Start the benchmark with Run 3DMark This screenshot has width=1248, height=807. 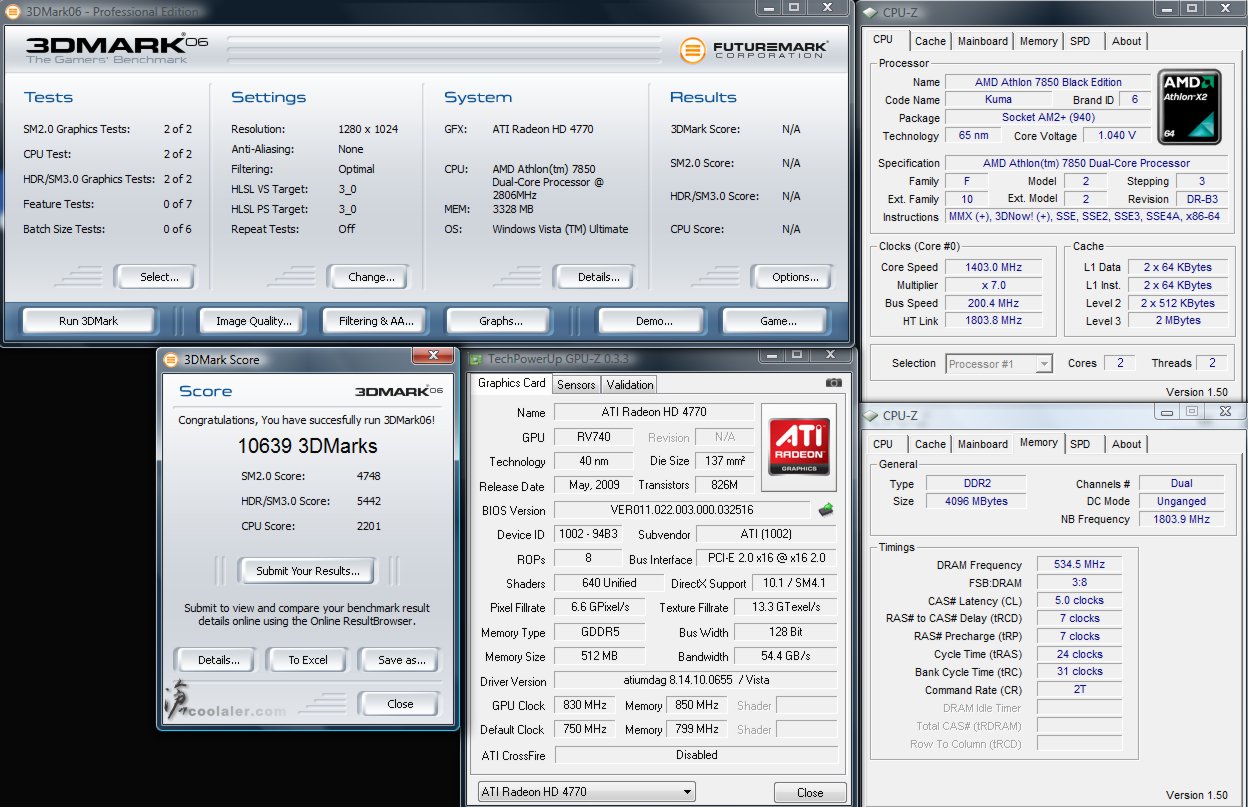(x=89, y=321)
